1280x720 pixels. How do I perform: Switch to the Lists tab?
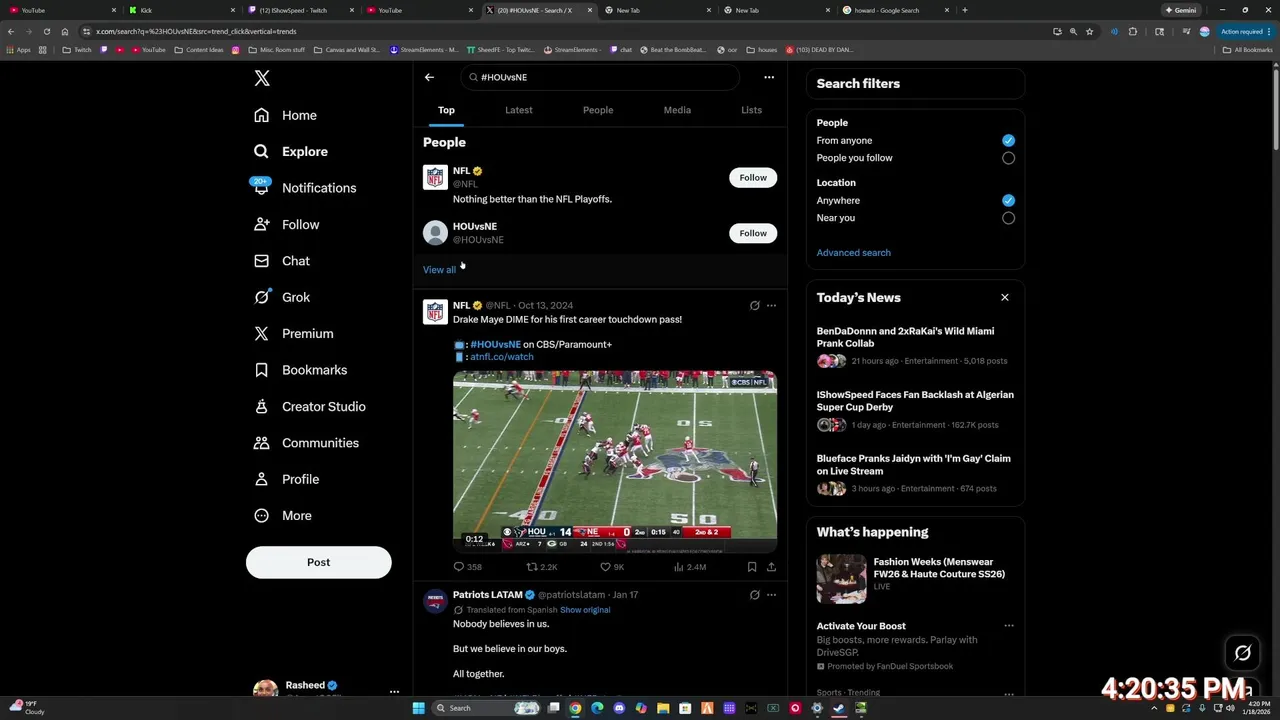pos(751,110)
